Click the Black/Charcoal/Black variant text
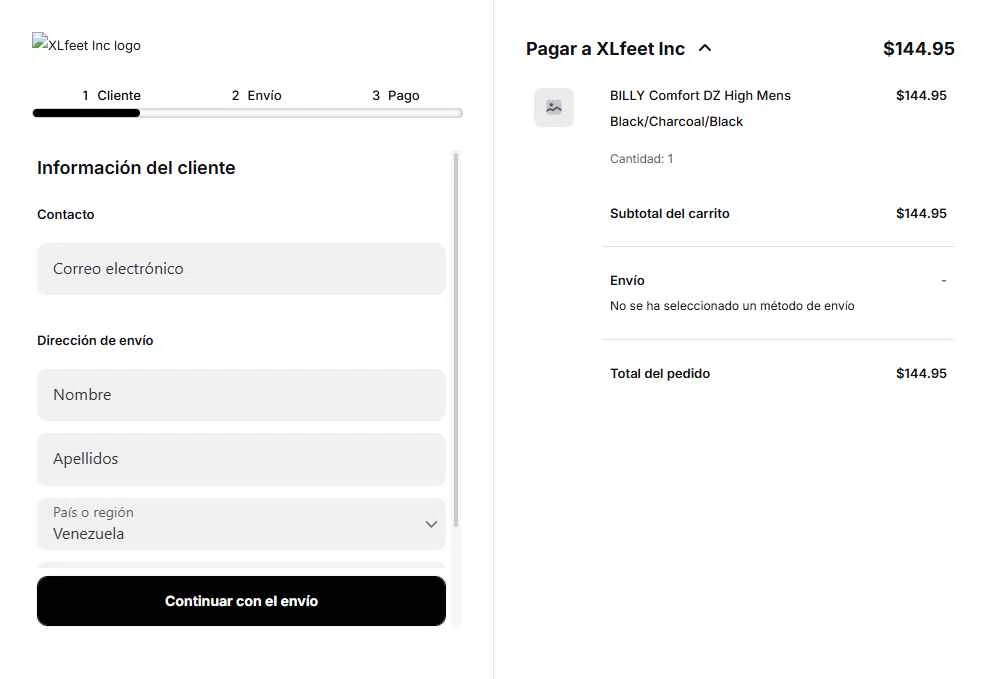 tap(676, 121)
